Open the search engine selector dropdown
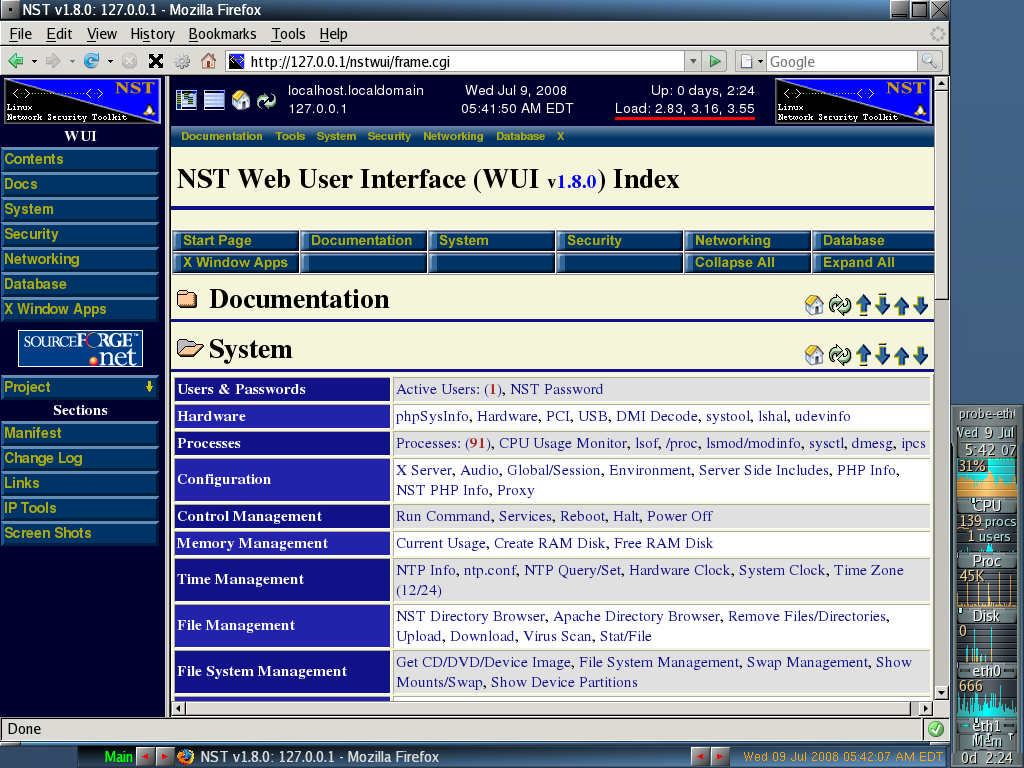 750,61
